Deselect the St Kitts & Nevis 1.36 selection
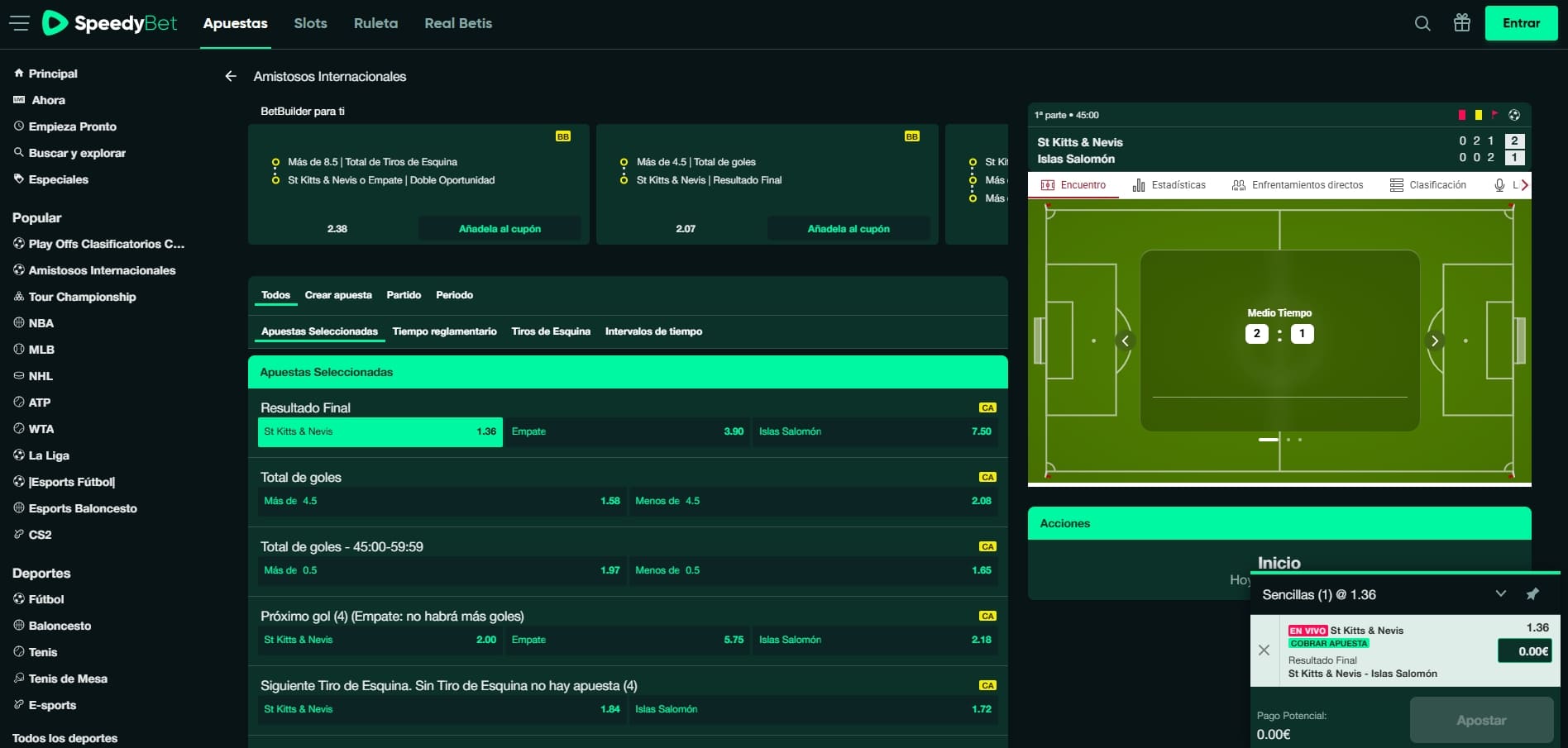Screen dimensions: 1568x748 pyautogui.click(x=380, y=431)
